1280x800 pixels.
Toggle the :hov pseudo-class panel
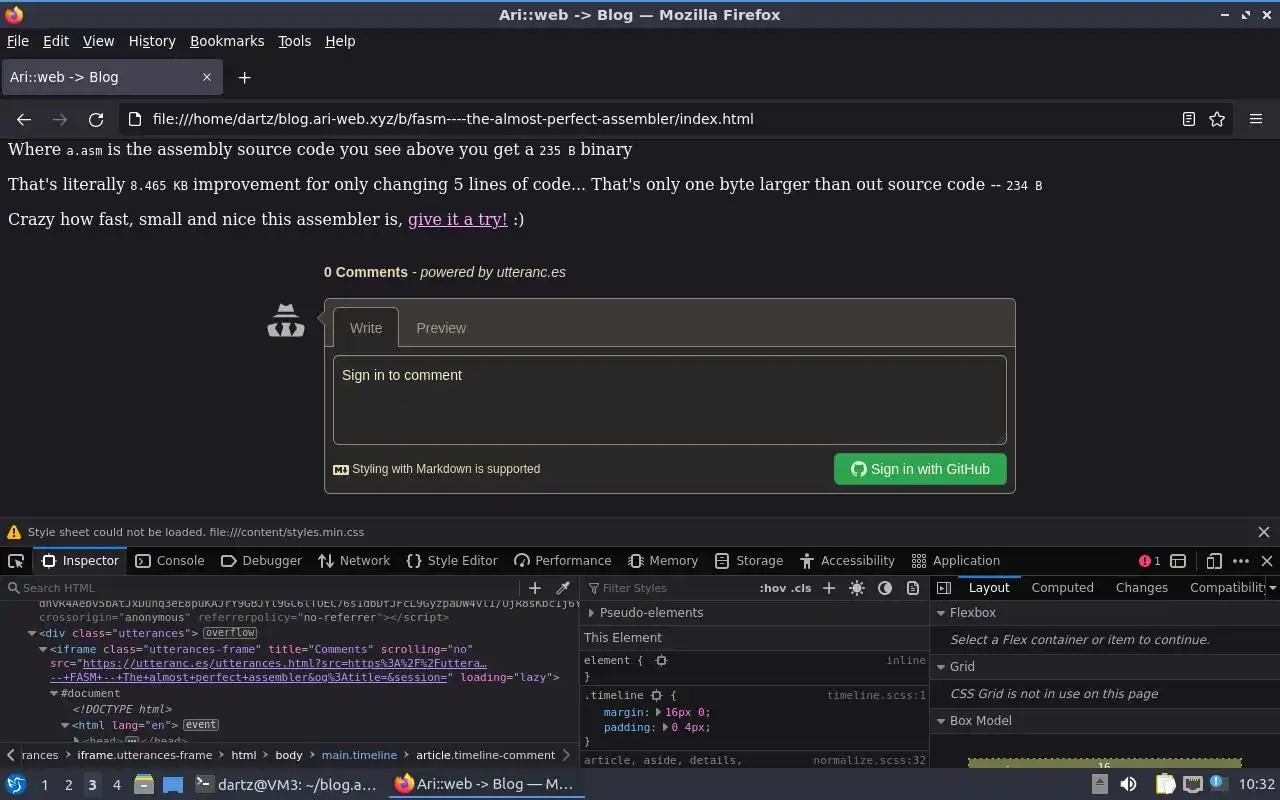click(x=772, y=588)
